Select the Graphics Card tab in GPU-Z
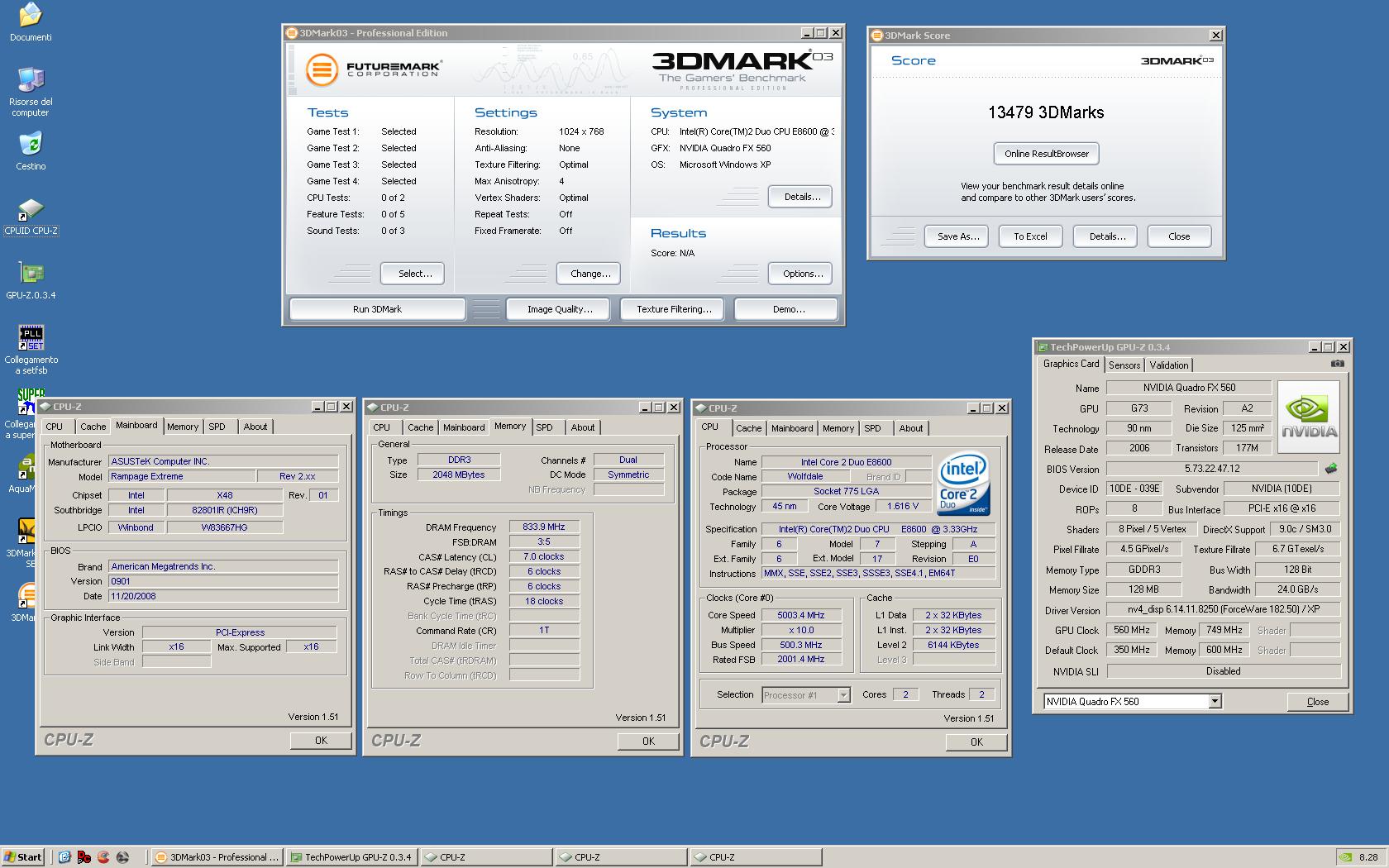1389x868 pixels. [x=1071, y=364]
